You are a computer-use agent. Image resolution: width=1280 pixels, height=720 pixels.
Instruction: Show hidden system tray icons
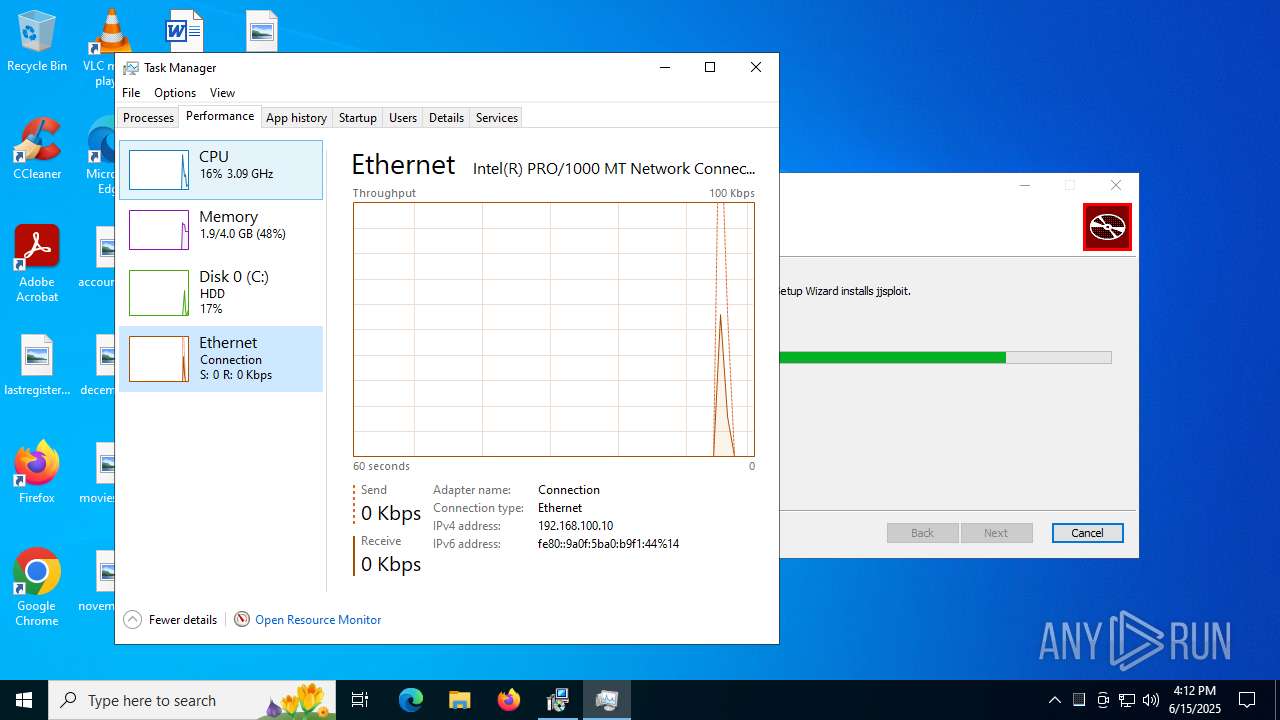(1055, 700)
